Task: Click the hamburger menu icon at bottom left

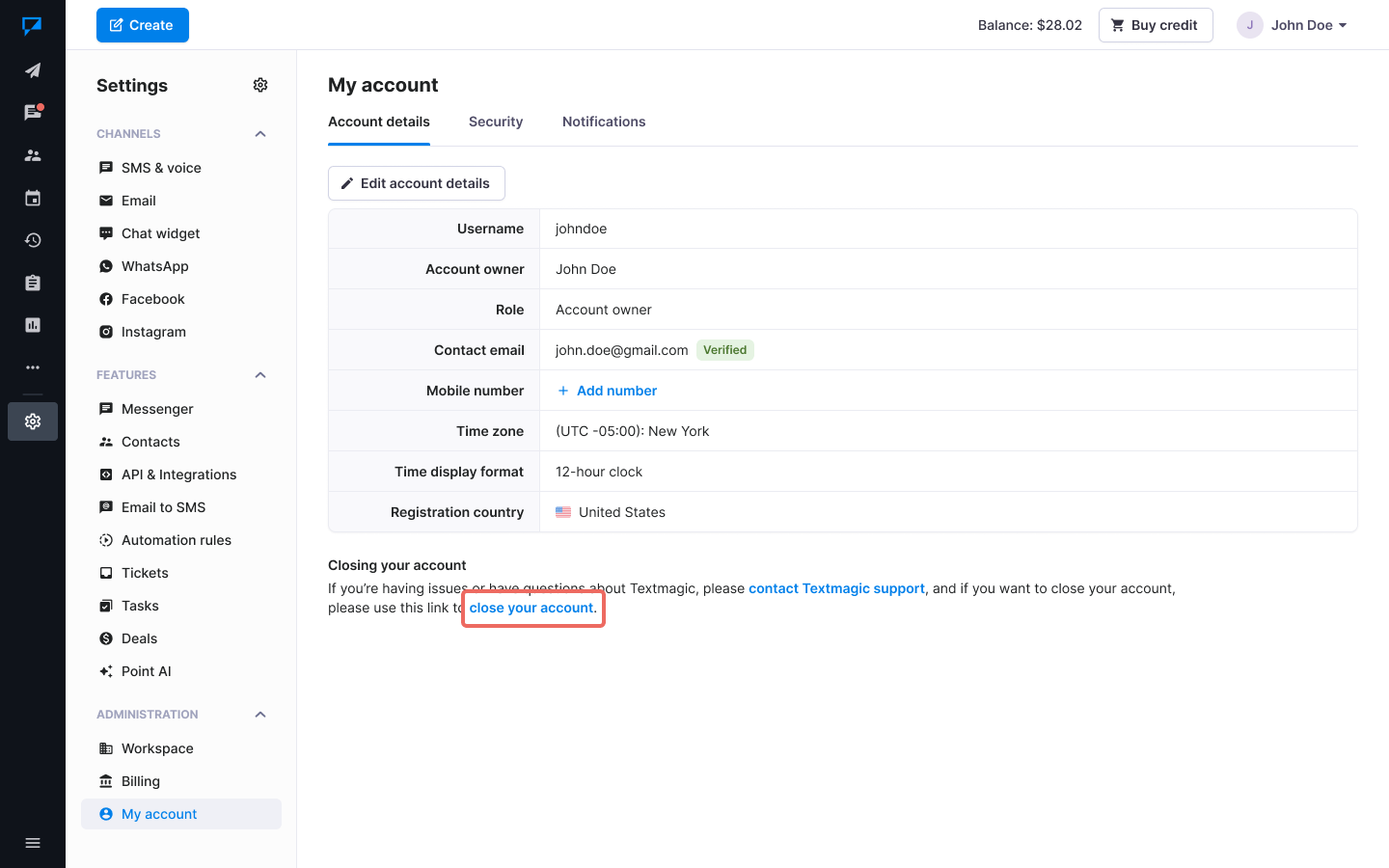Action: (x=33, y=843)
